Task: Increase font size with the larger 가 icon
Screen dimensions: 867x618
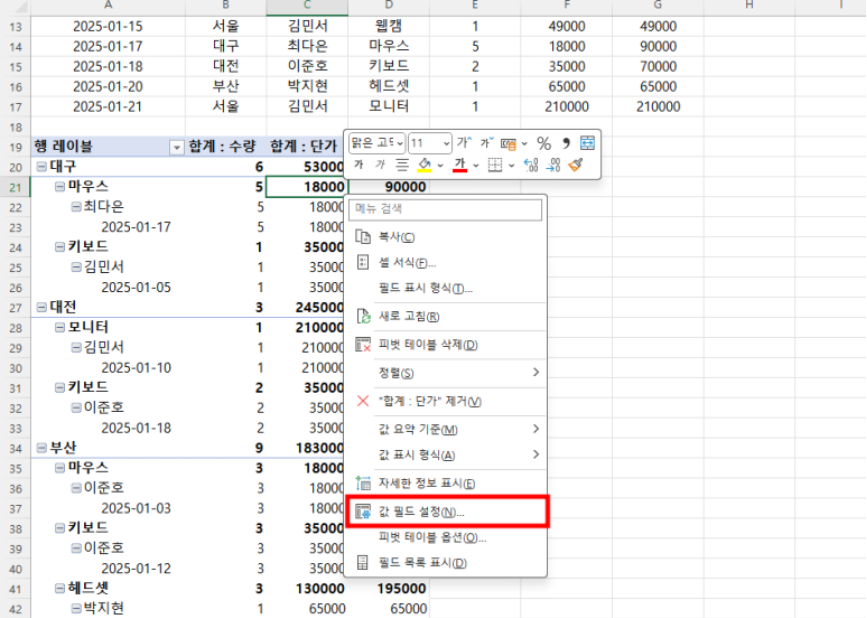Action: pos(463,143)
